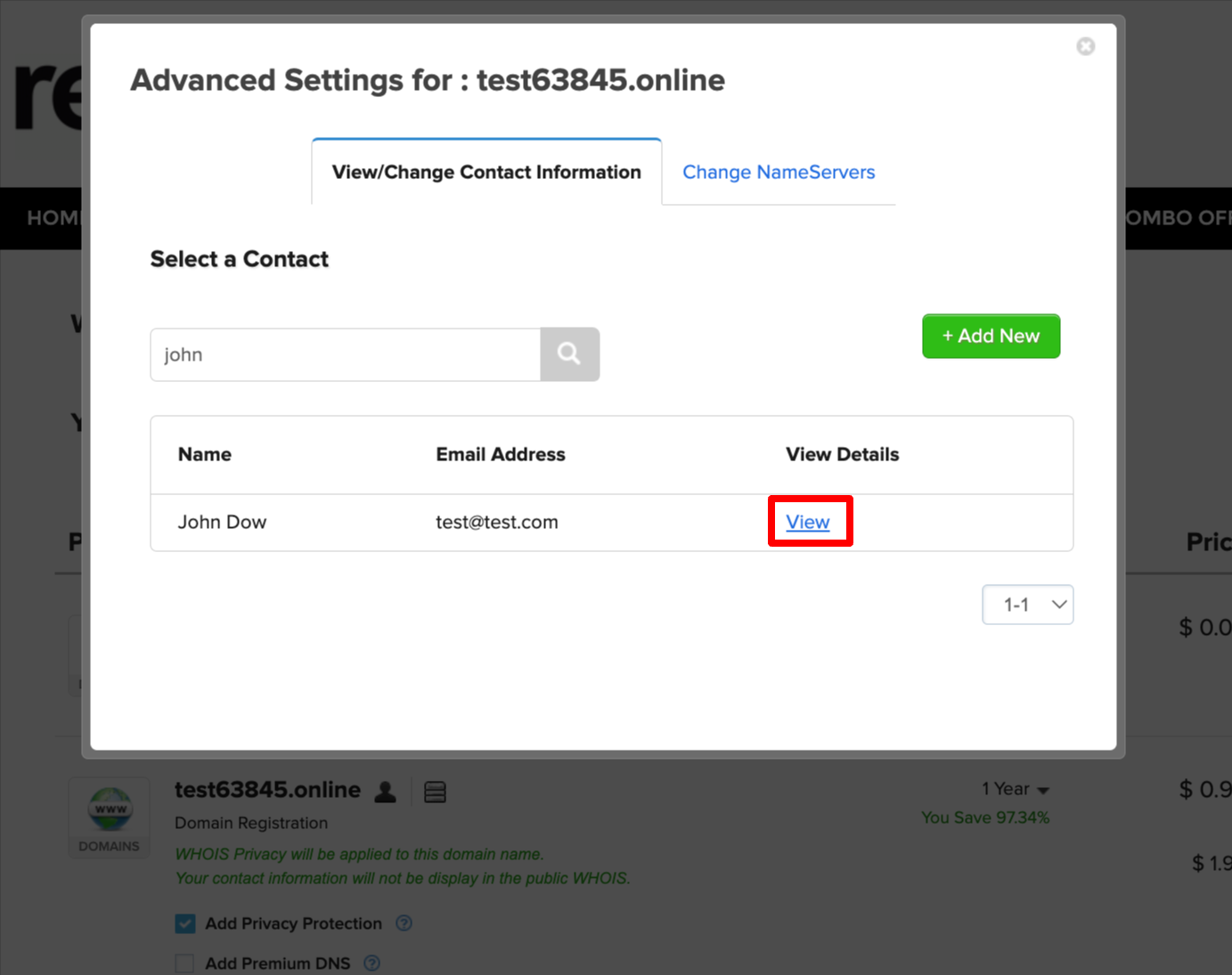This screenshot has height=975, width=1232.
Task: Expand the 1-1 pagination dropdown
Action: coord(1027,605)
